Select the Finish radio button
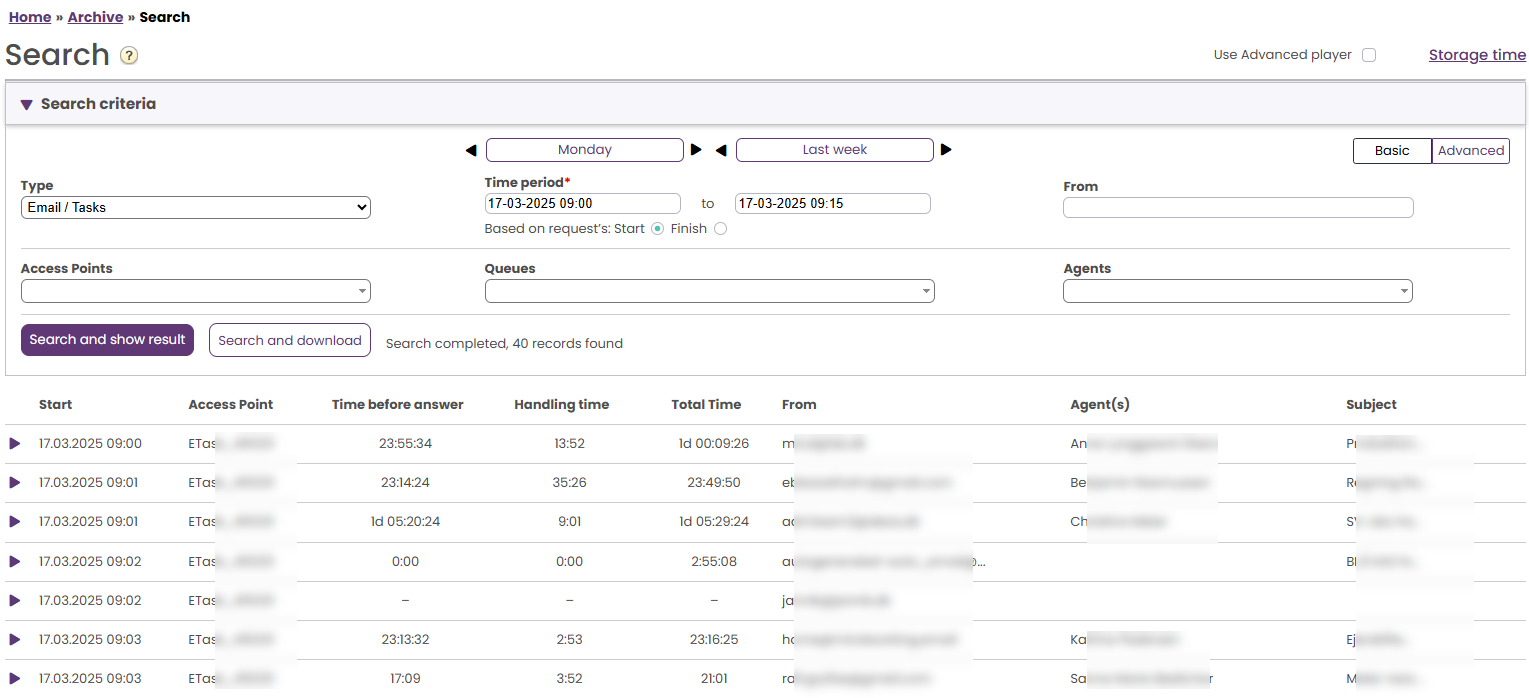This screenshot has height=698, width=1529. [x=721, y=229]
